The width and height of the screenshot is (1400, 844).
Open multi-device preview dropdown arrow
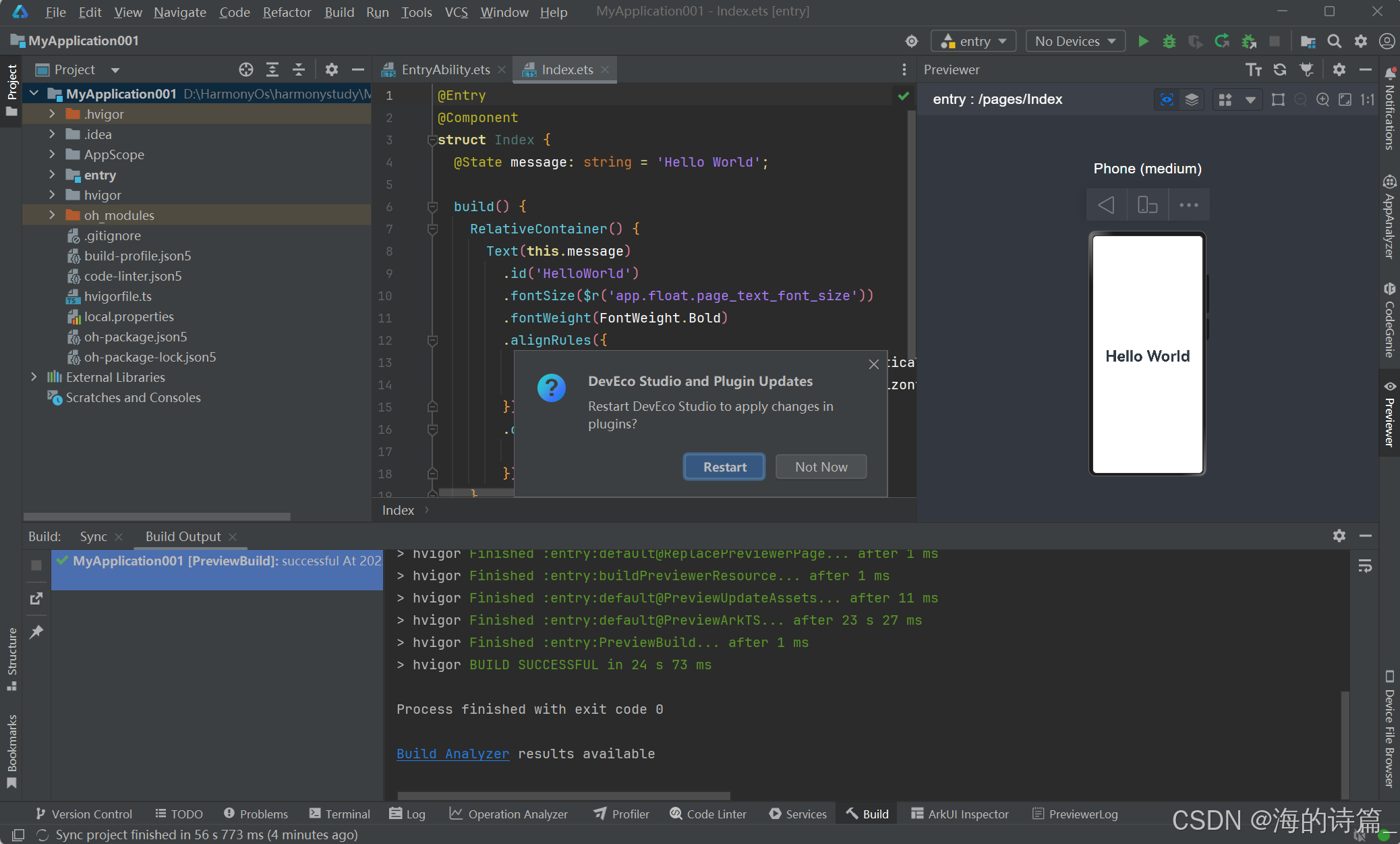(1250, 100)
